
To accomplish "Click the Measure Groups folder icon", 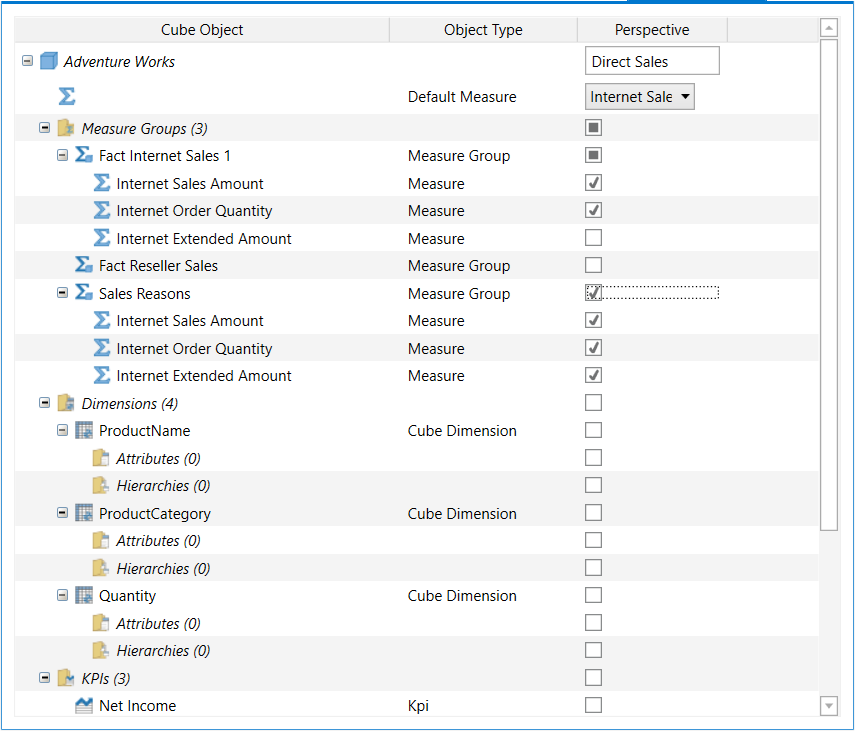I will pyautogui.click(x=66, y=128).
